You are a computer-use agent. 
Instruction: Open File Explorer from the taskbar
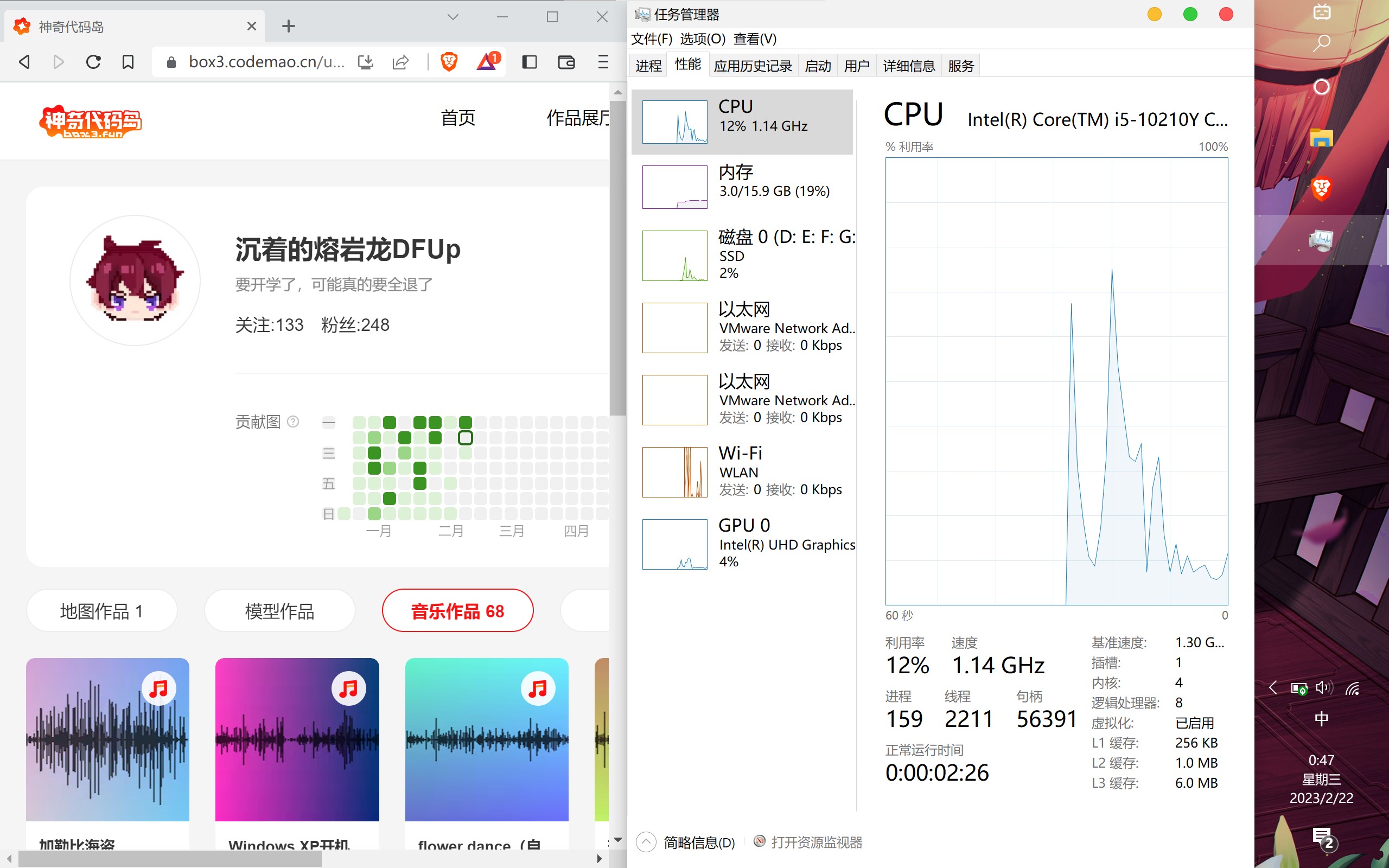[1321, 138]
